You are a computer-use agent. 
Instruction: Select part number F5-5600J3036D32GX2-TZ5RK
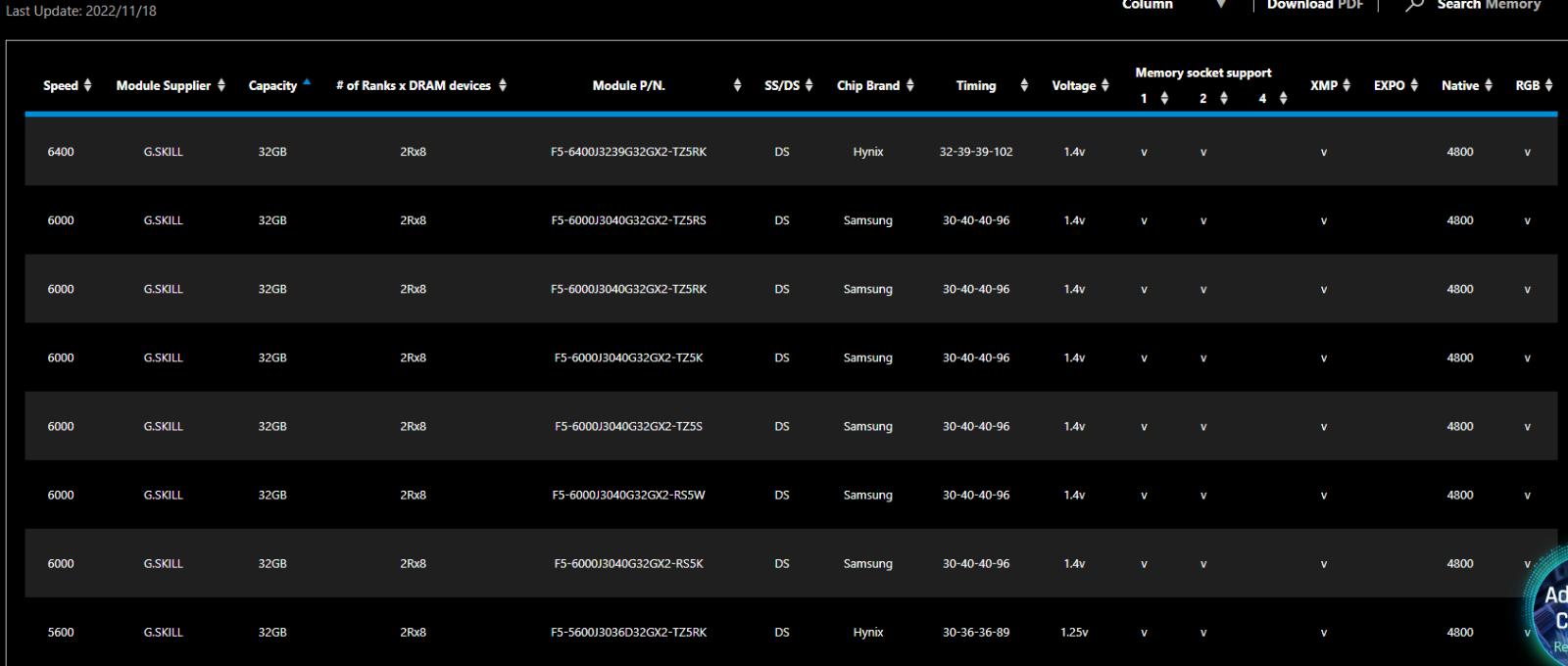pyautogui.click(x=628, y=632)
